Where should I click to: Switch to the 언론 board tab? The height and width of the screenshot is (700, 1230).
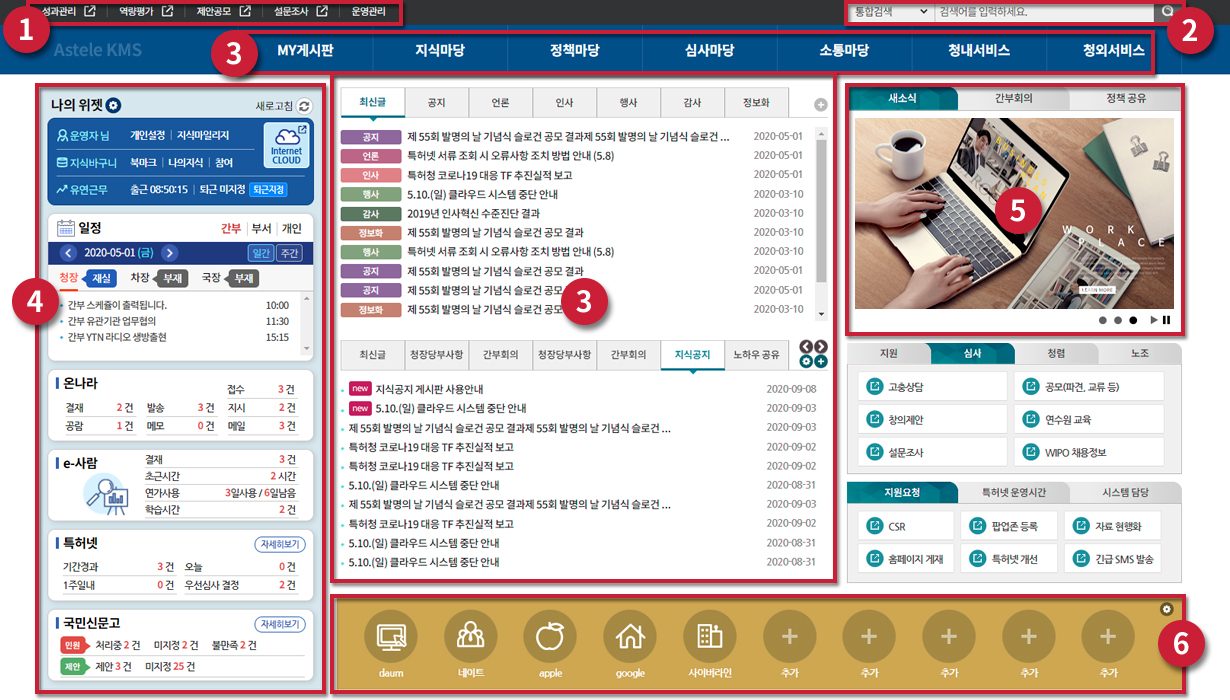click(500, 103)
